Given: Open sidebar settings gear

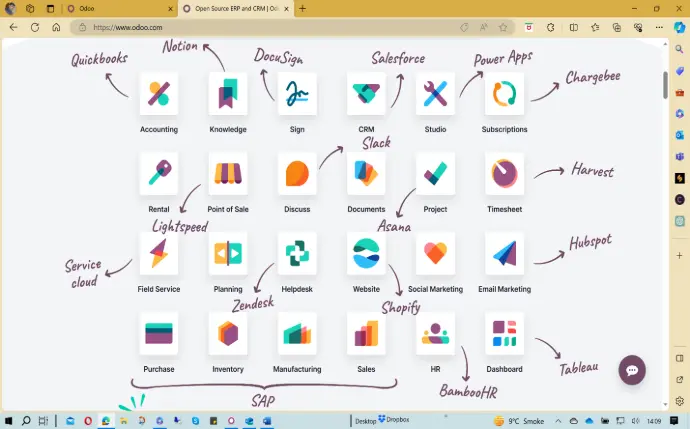Looking at the screenshot, I should point(679,401).
